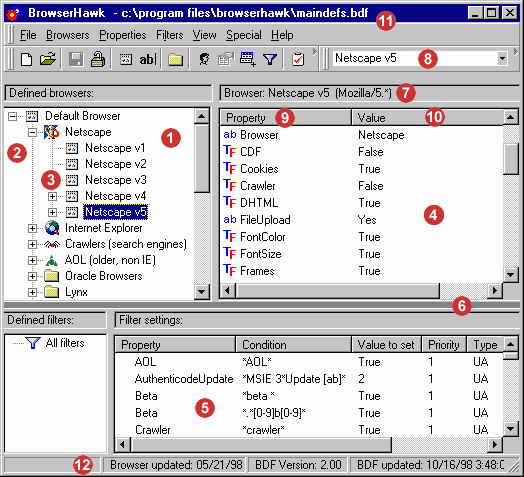524x477 pixels.
Task: Click the TF icon beside Frames property
Action: tap(230, 270)
